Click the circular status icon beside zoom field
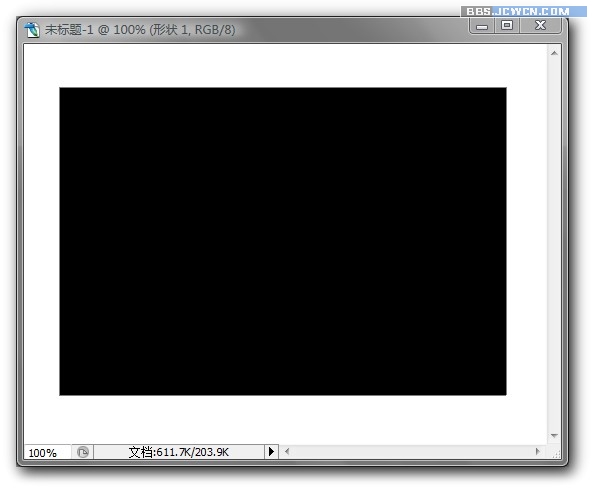This screenshot has height=491, width=593. click(x=83, y=452)
